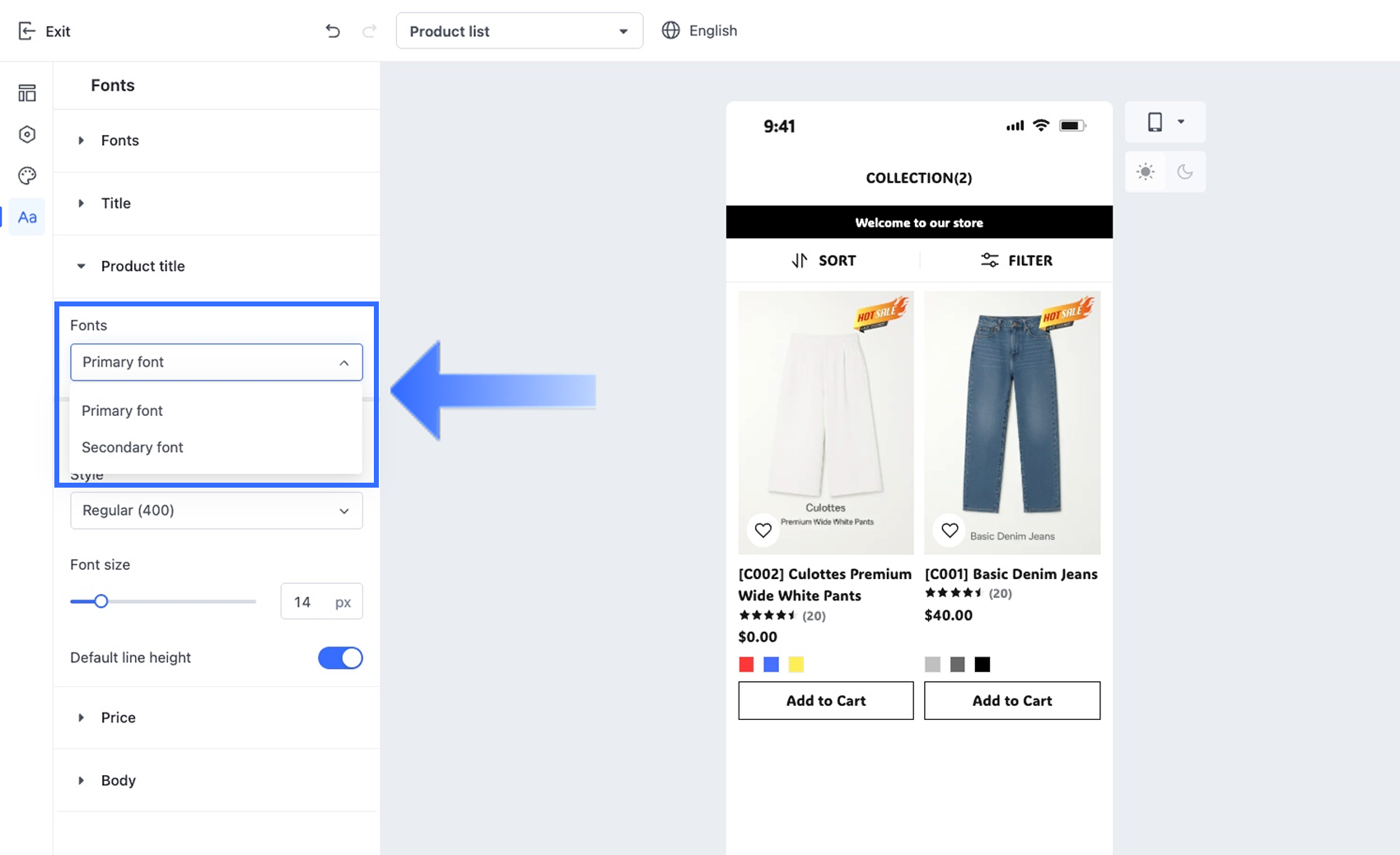This screenshot has width=1400, height=855.
Task: Click the font size px input field
Action: point(306,602)
